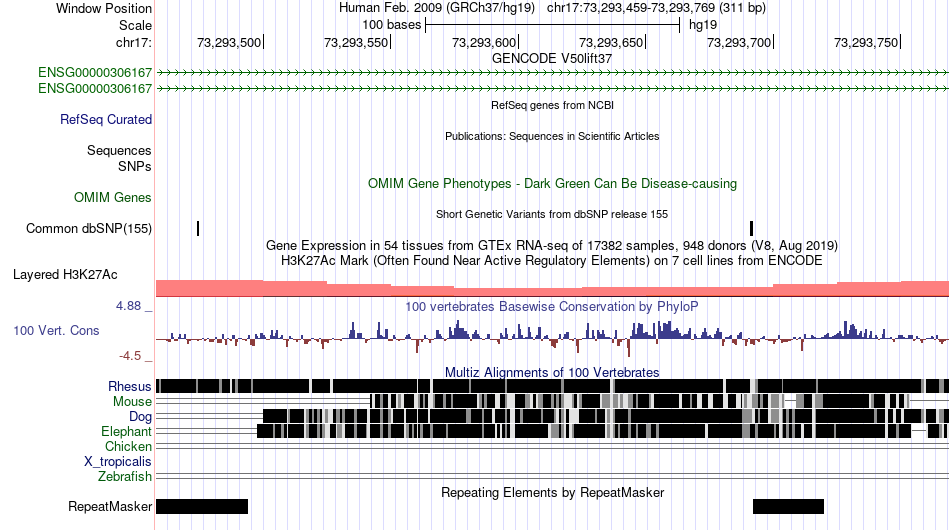Screen dimensions: 950x530
Task: Click the -4.5 PhyloP lower axis value
Action: coord(130,356)
